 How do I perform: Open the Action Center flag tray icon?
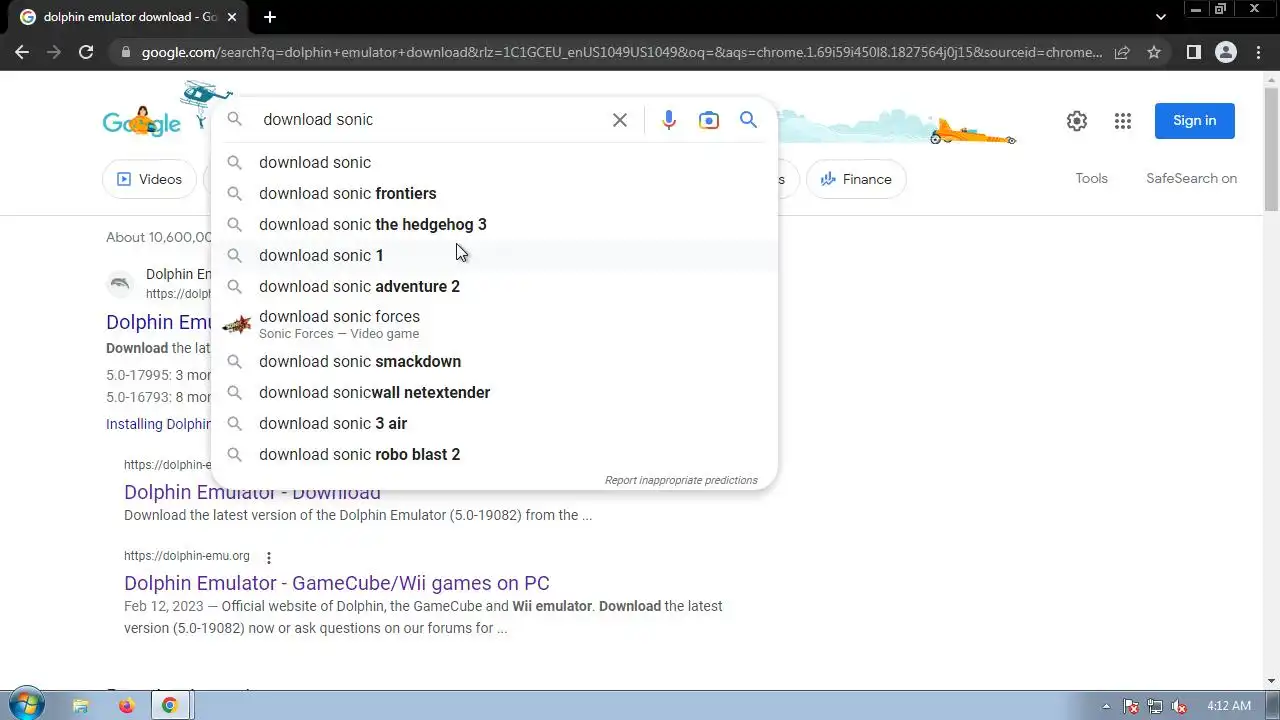click(1131, 706)
